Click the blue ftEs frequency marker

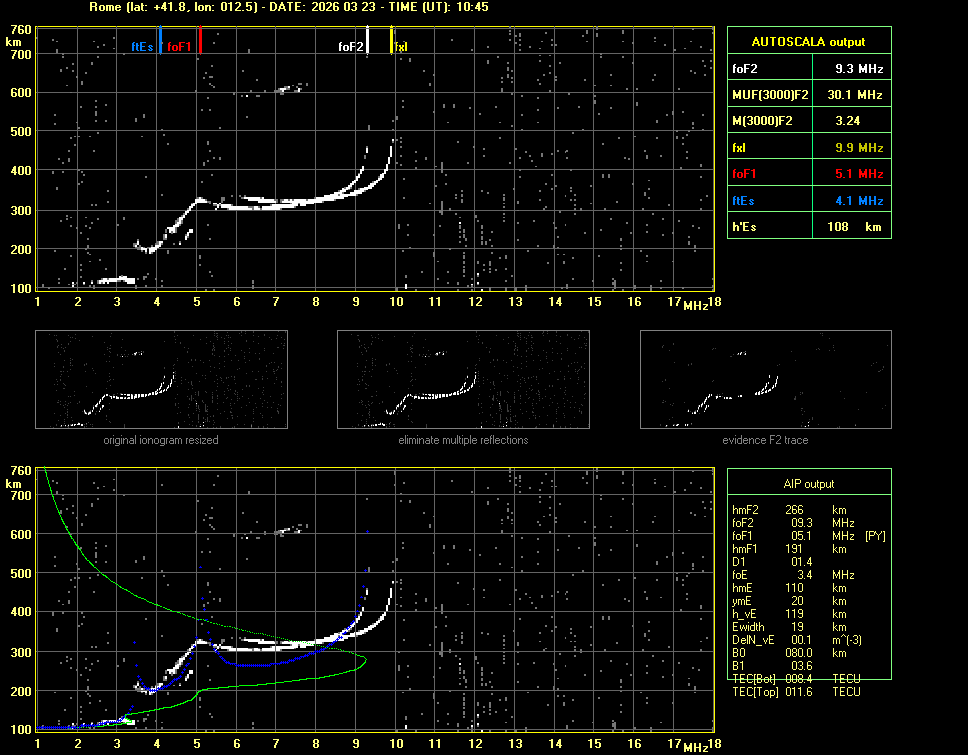[160, 41]
